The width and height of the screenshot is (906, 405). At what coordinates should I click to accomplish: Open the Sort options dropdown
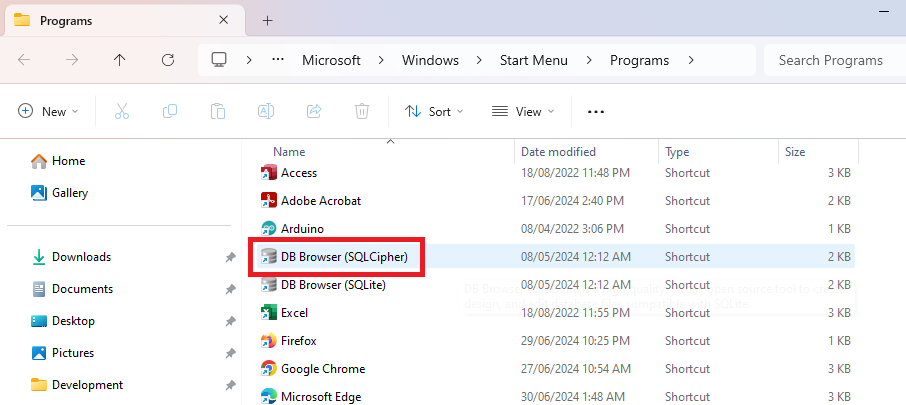coord(434,112)
